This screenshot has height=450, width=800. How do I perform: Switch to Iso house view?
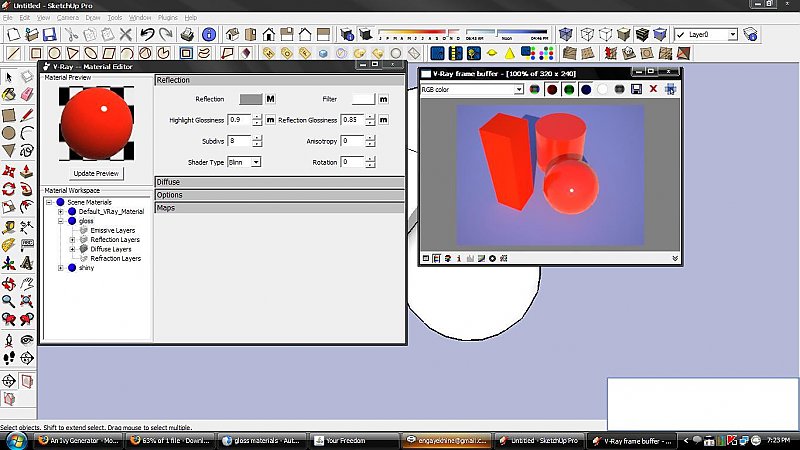pos(232,35)
